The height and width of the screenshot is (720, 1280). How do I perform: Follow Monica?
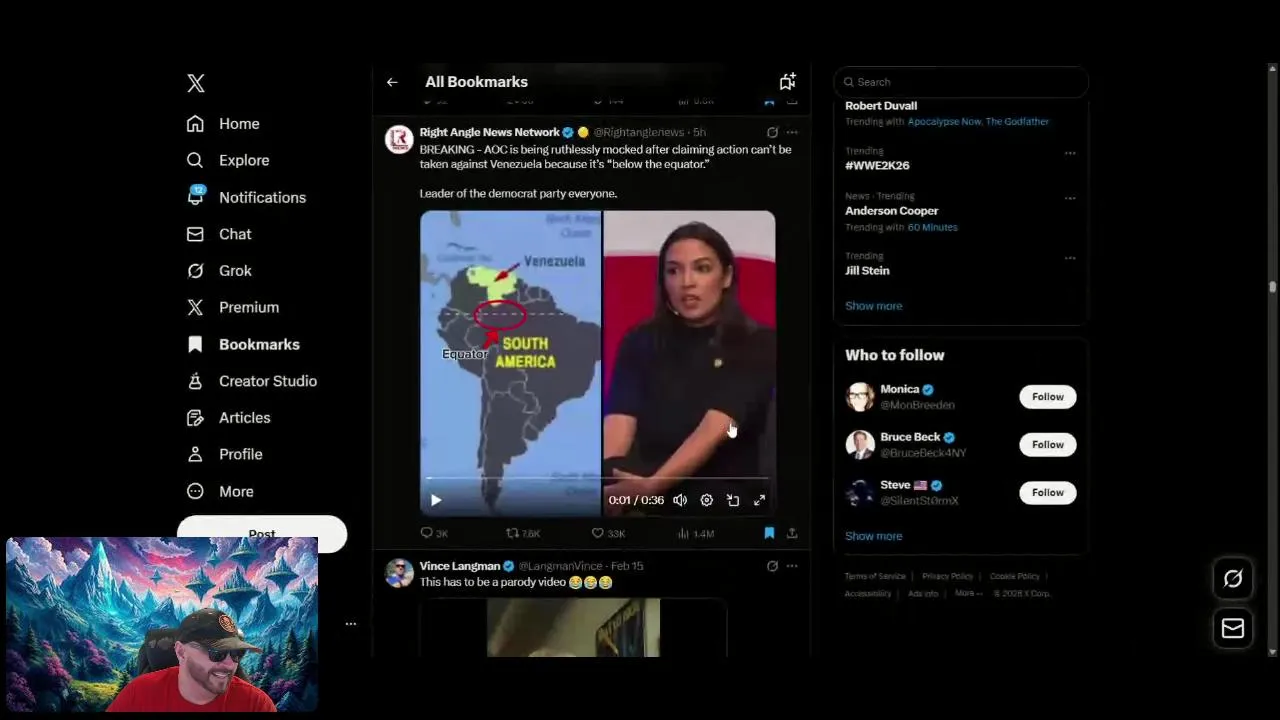tap(1047, 397)
